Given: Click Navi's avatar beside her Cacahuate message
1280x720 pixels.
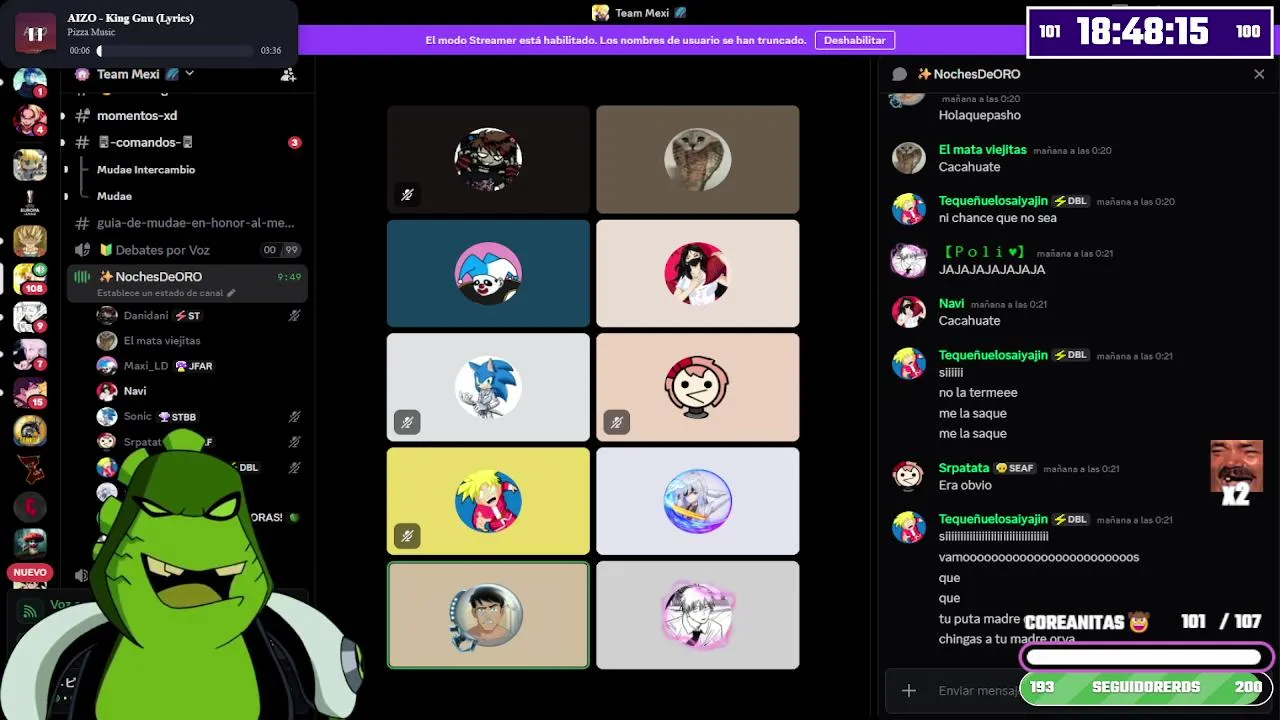Looking at the screenshot, I should point(909,312).
